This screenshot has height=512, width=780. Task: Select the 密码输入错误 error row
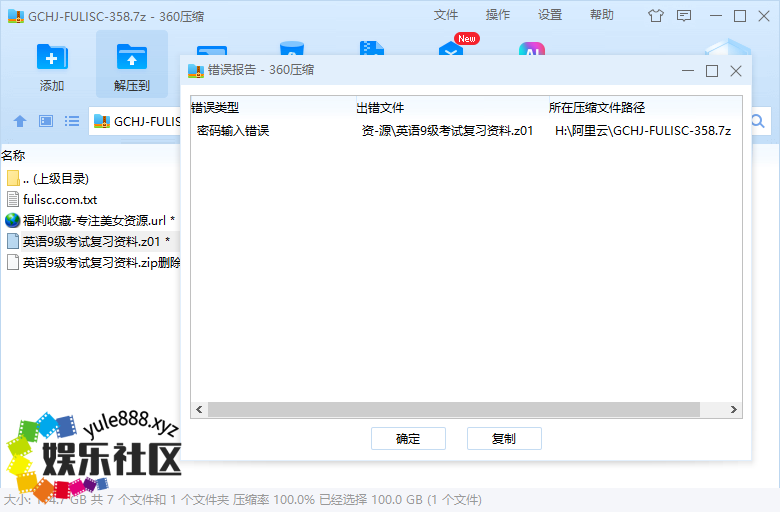point(233,130)
